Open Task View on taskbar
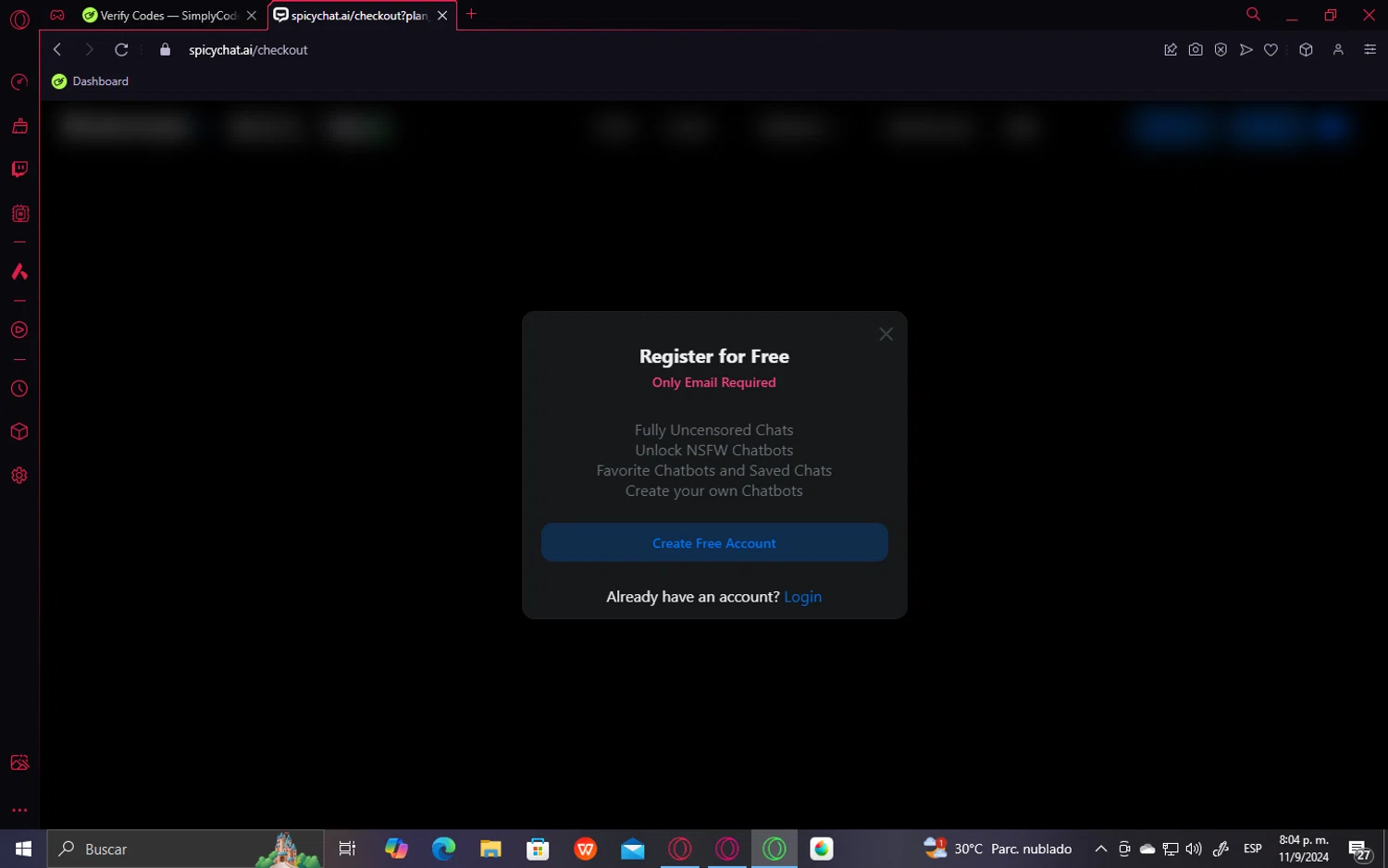The width and height of the screenshot is (1388, 868). [x=347, y=849]
